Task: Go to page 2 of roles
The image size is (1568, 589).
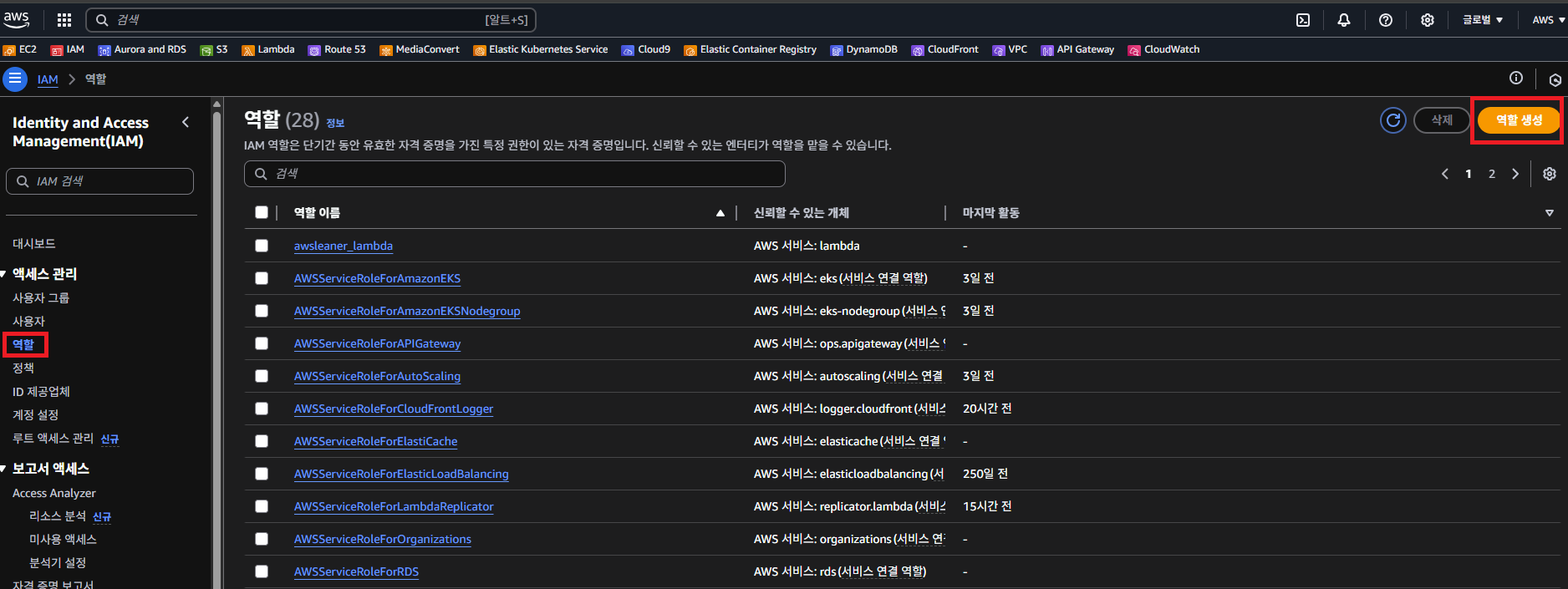Action: (1492, 174)
